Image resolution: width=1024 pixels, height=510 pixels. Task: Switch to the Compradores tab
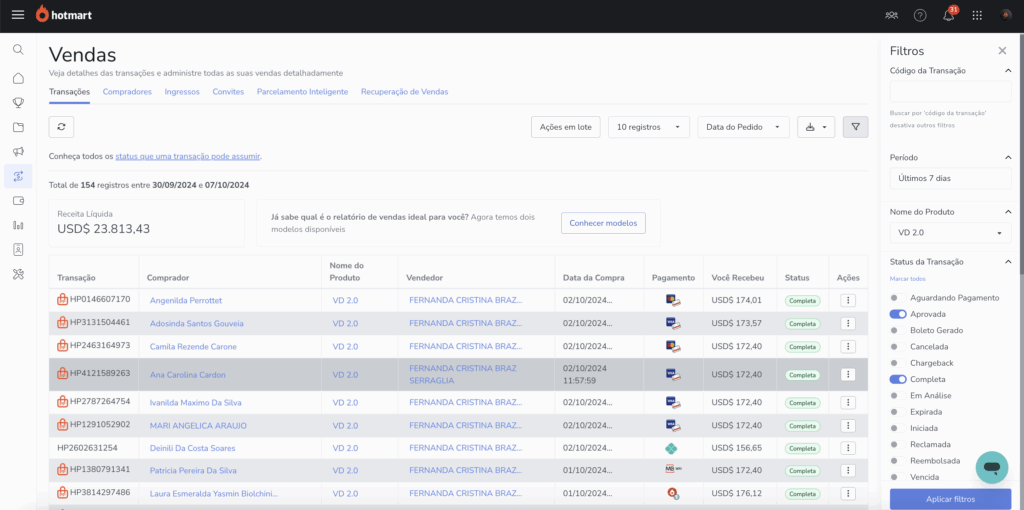point(127,92)
